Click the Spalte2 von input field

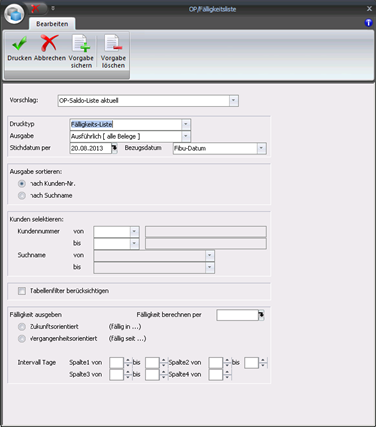pos(216,363)
